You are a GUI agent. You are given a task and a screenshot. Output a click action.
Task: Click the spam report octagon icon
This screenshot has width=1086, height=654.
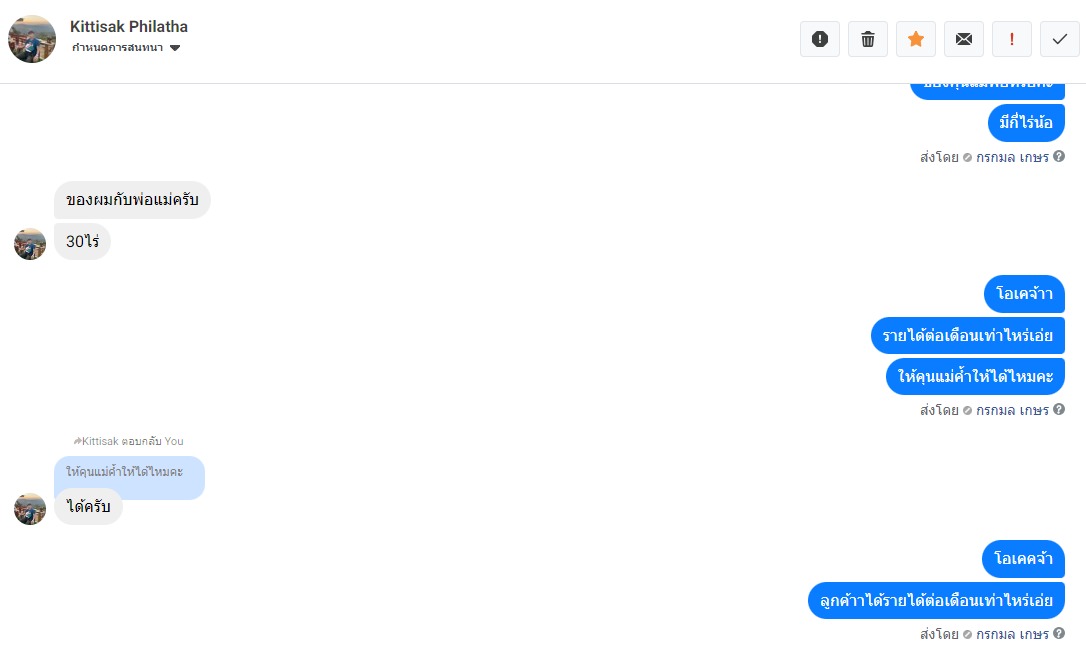(820, 39)
